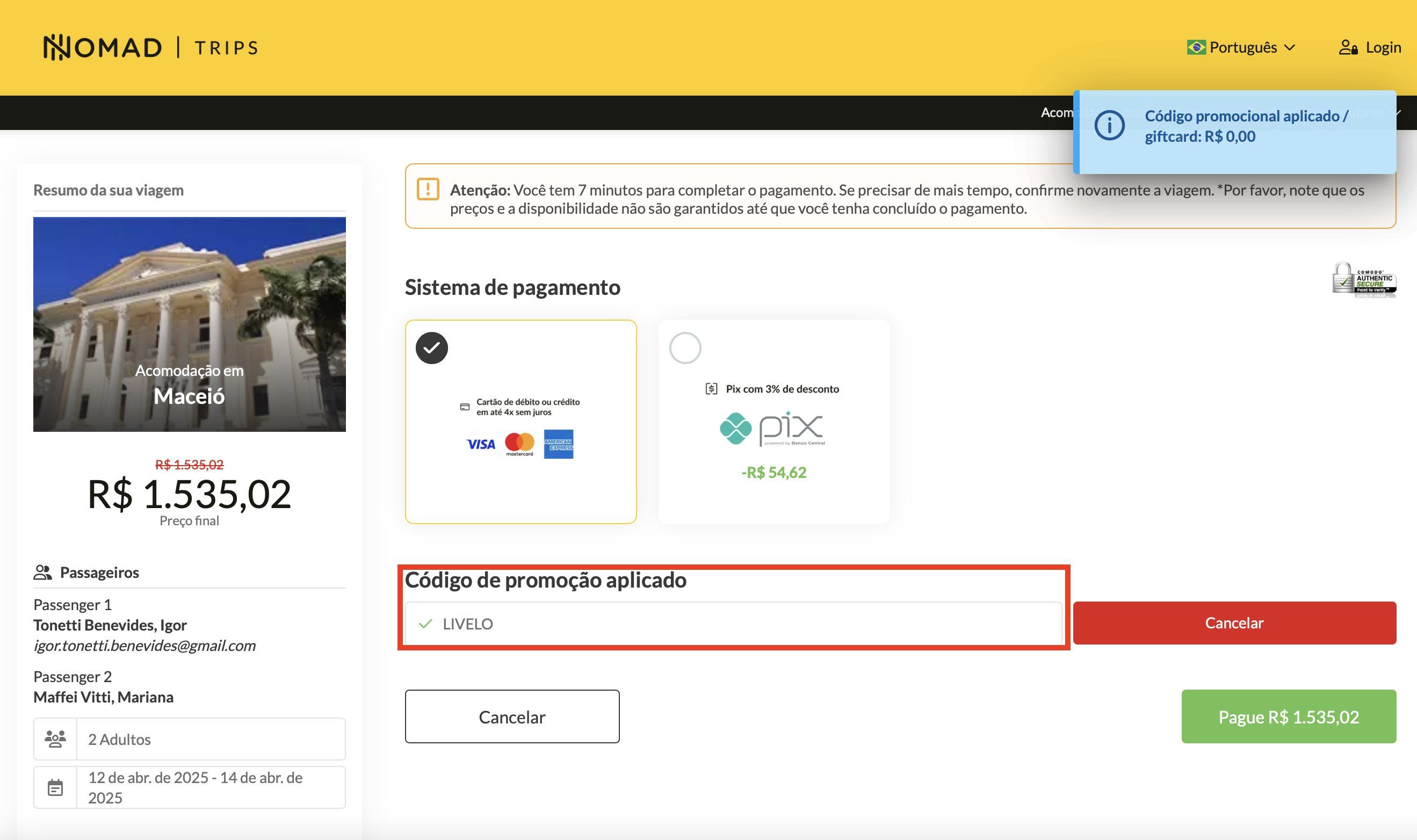Click the small credit card icon
1417x840 pixels.
click(465, 407)
